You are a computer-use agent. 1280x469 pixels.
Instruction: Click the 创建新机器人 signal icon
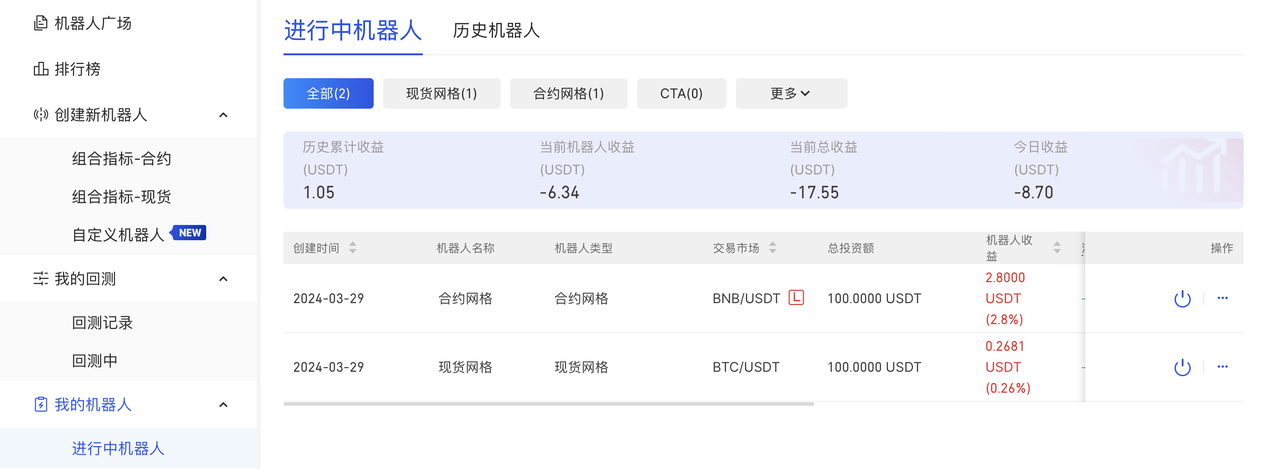point(41,115)
